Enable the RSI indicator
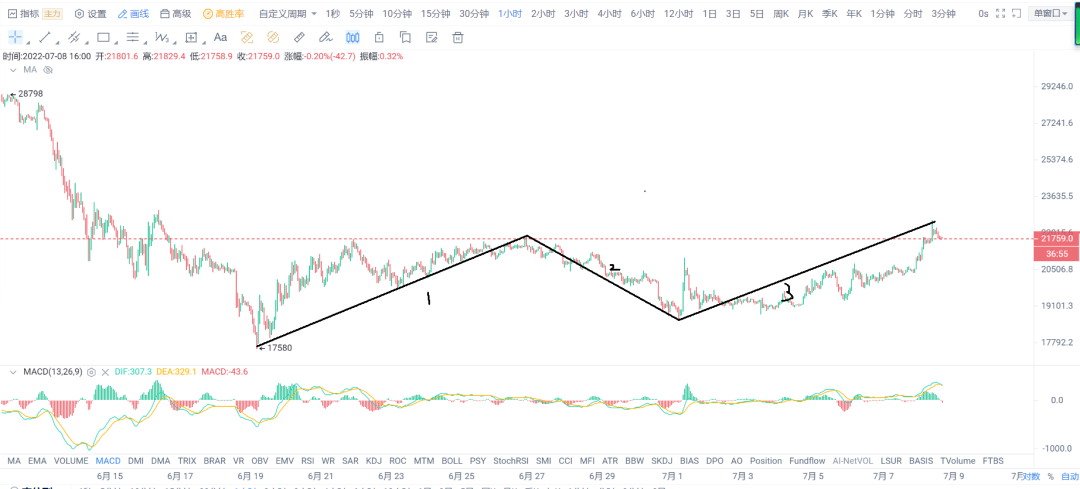 (308, 460)
